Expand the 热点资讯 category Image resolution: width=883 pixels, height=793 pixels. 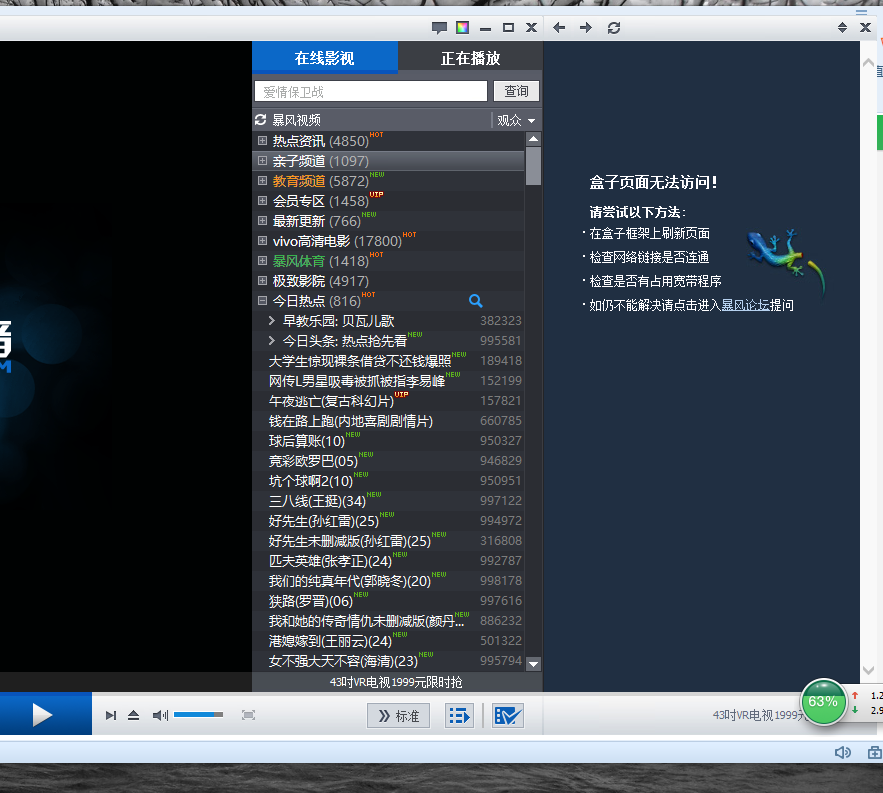[262, 140]
